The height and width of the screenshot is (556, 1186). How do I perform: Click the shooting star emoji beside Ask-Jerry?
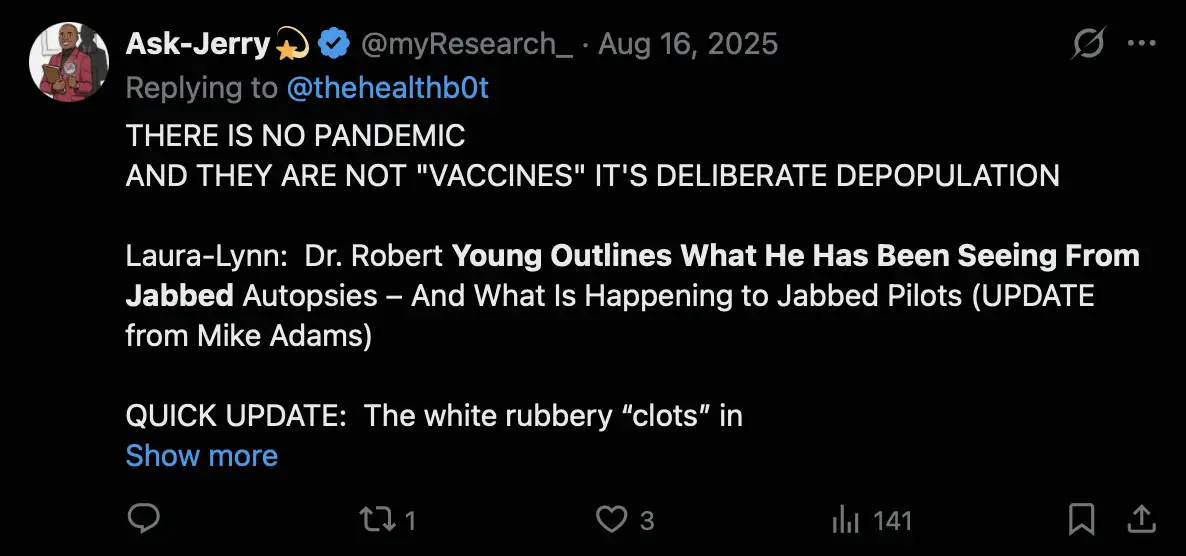[292, 44]
